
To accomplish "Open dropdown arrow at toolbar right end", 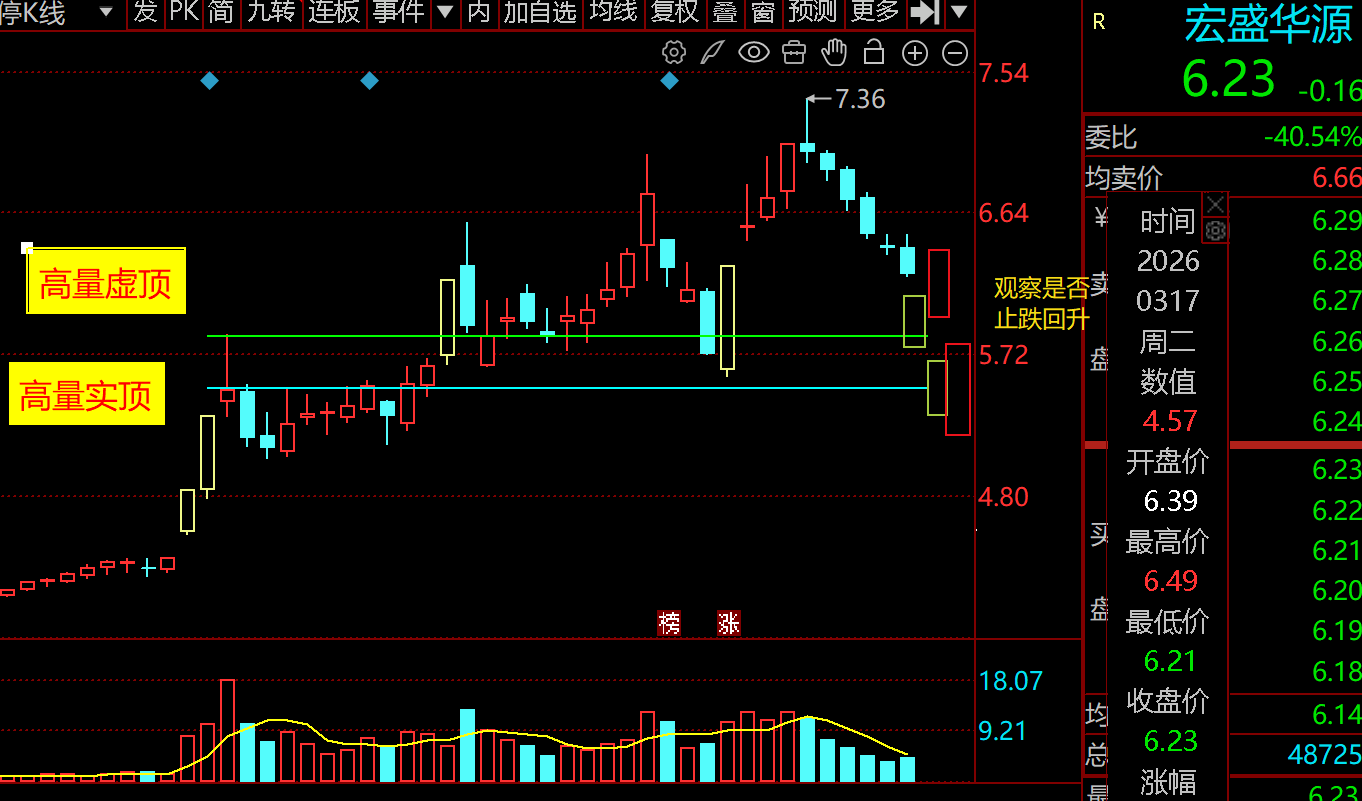I will tap(959, 13).
